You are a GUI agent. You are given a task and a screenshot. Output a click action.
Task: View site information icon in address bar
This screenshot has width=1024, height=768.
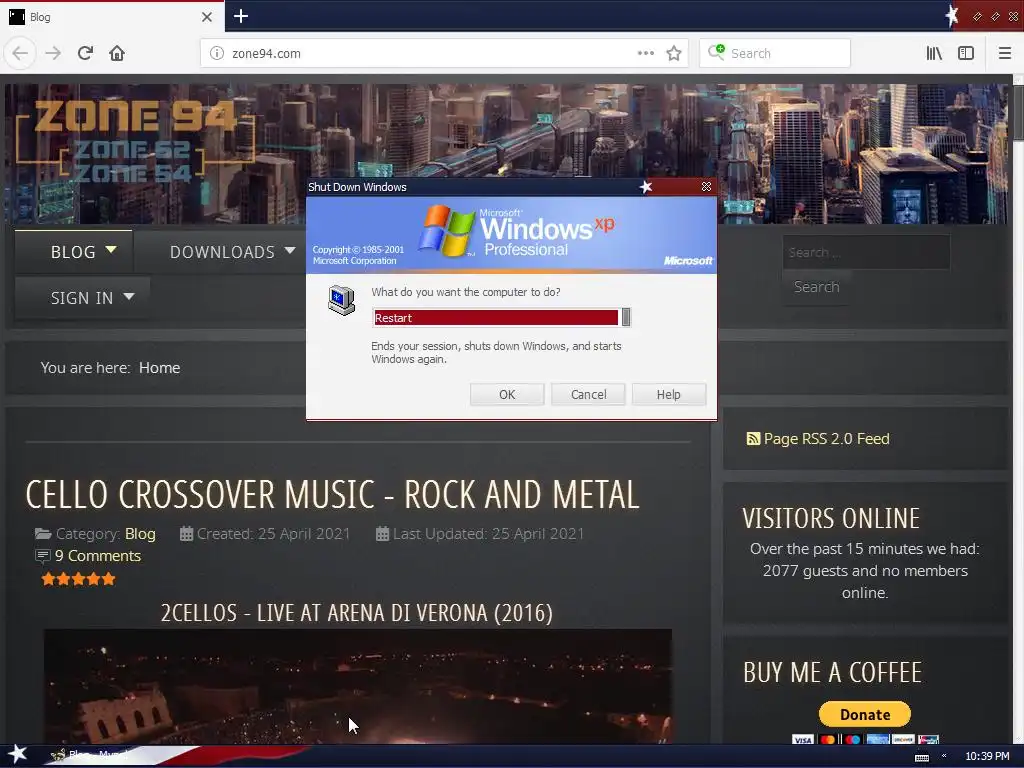point(217,54)
